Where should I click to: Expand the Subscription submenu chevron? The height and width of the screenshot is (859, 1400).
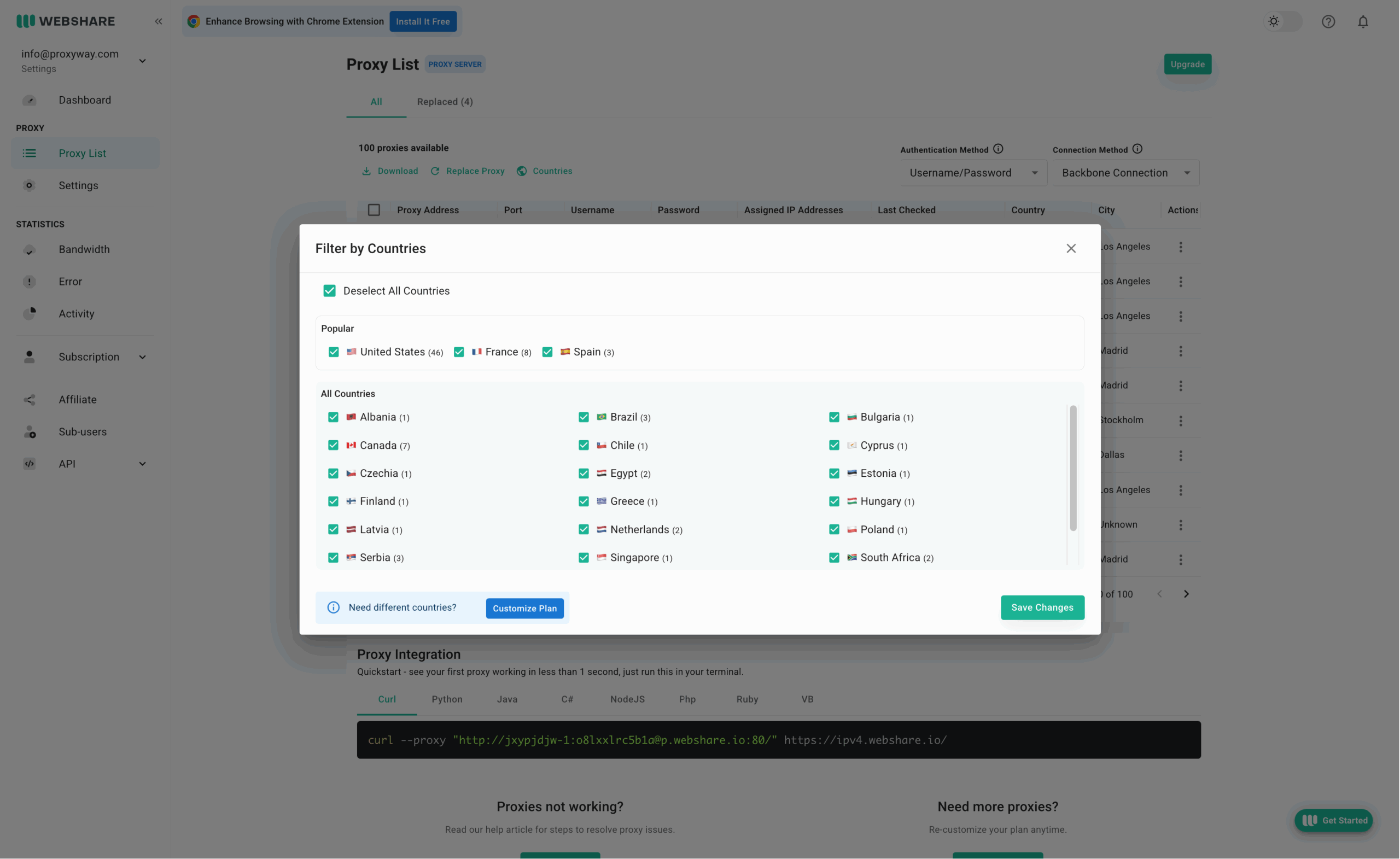pos(143,357)
